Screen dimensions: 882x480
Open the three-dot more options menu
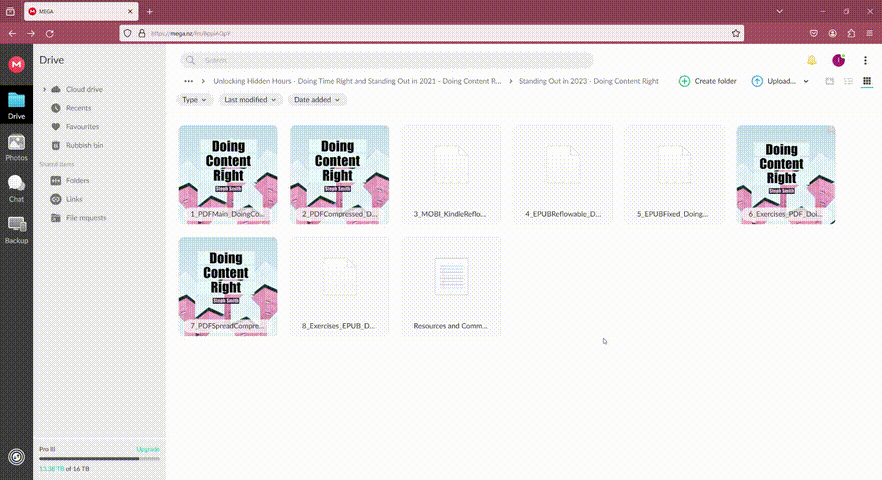(x=865, y=60)
